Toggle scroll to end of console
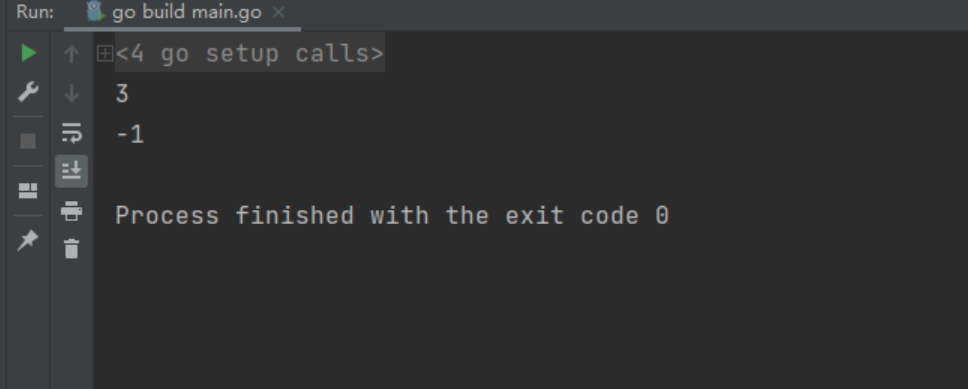The height and width of the screenshot is (389, 968). [x=72, y=171]
